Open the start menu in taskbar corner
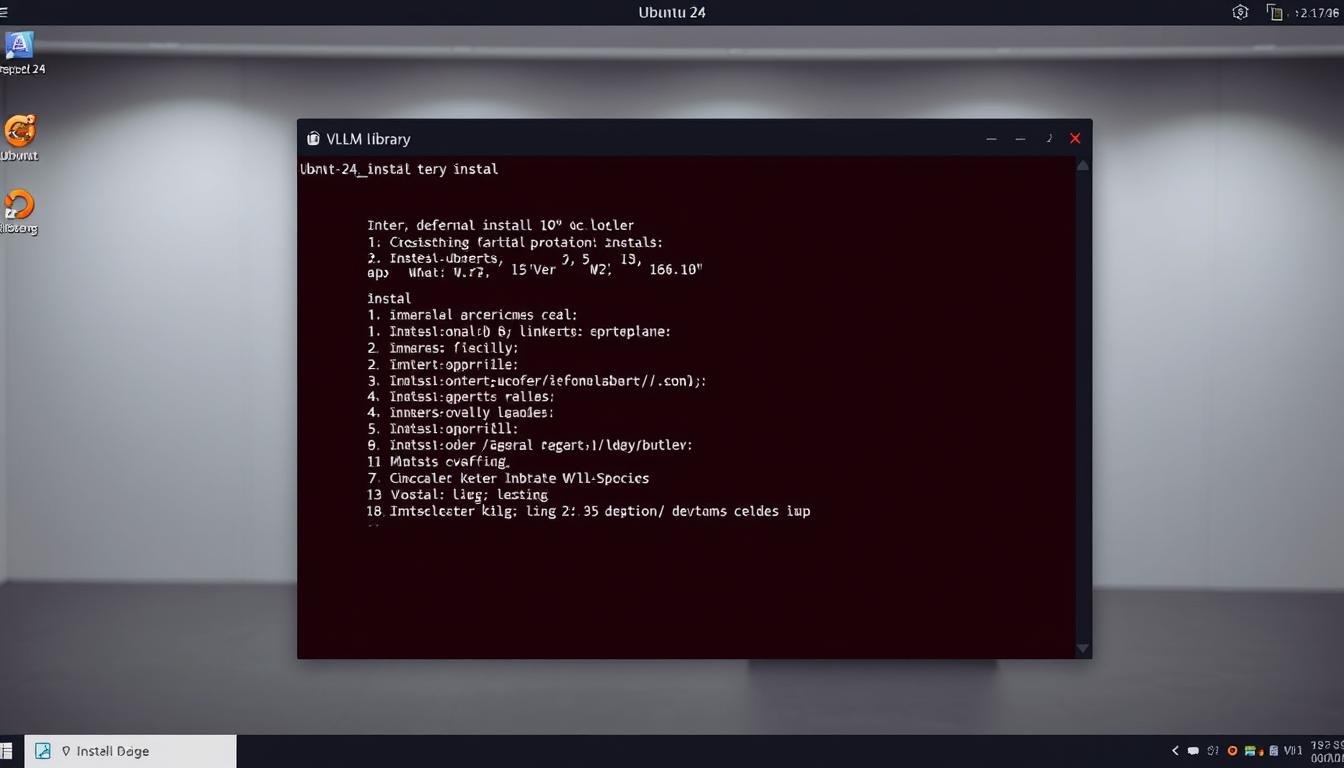This screenshot has width=1344, height=768. (x=6, y=750)
